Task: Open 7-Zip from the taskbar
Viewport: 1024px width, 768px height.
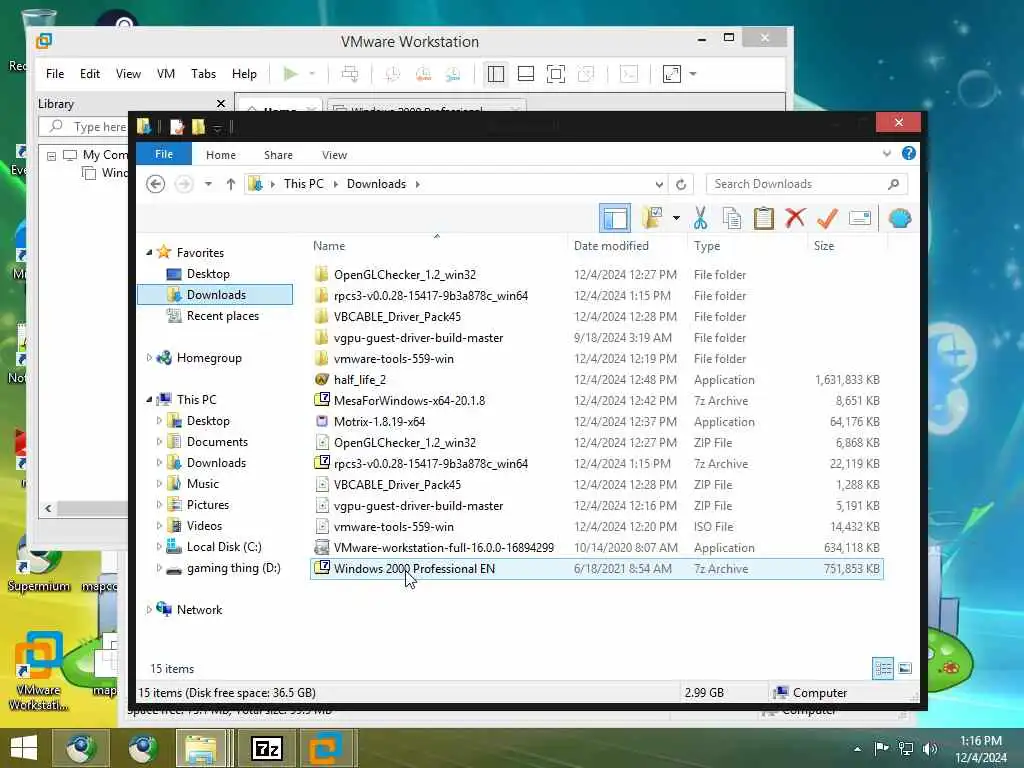Action: (266, 748)
